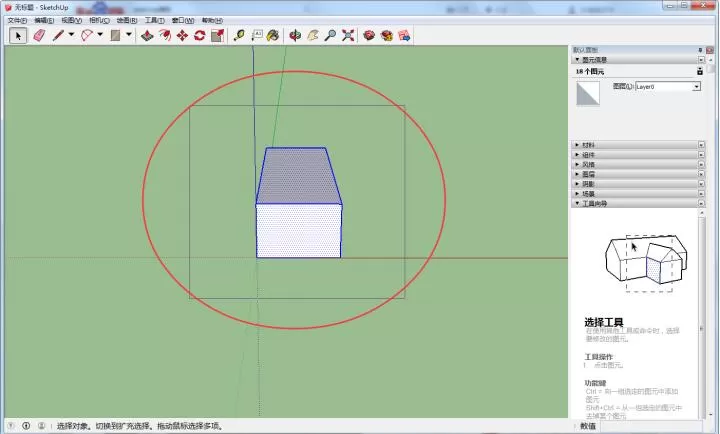Click the 工具向导 panel scrollbar
Viewport: 720px width, 434px height.
[701, 314]
